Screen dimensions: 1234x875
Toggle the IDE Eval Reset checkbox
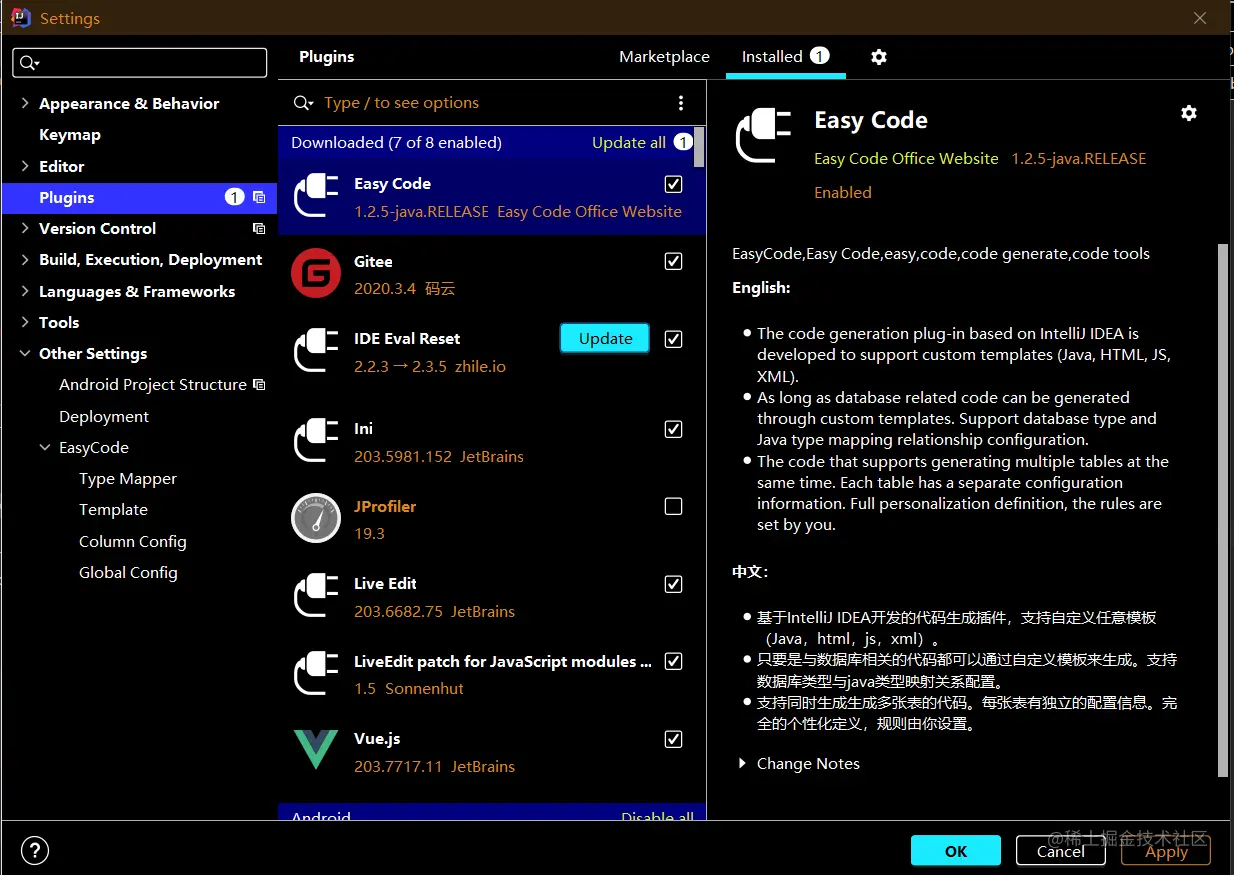674,339
